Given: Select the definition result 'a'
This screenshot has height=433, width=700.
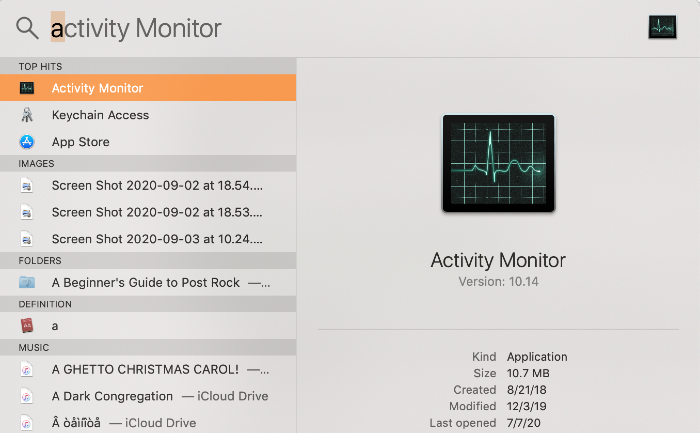Looking at the screenshot, I should point(148,326).
